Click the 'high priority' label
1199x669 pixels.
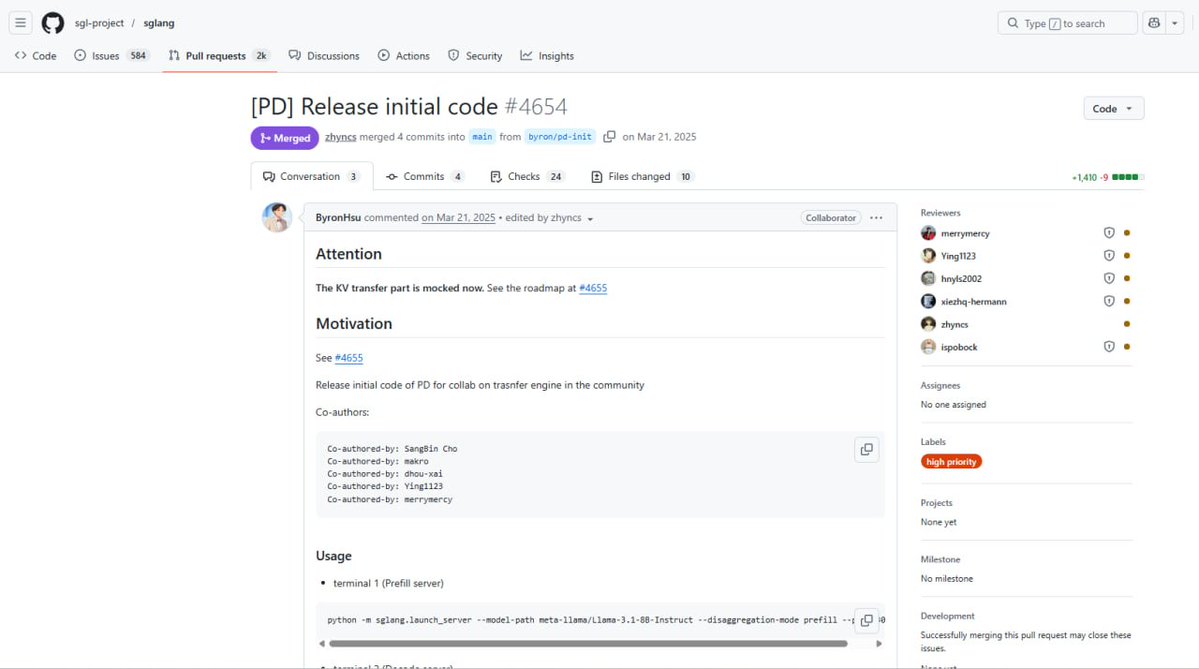coord(951,462)
